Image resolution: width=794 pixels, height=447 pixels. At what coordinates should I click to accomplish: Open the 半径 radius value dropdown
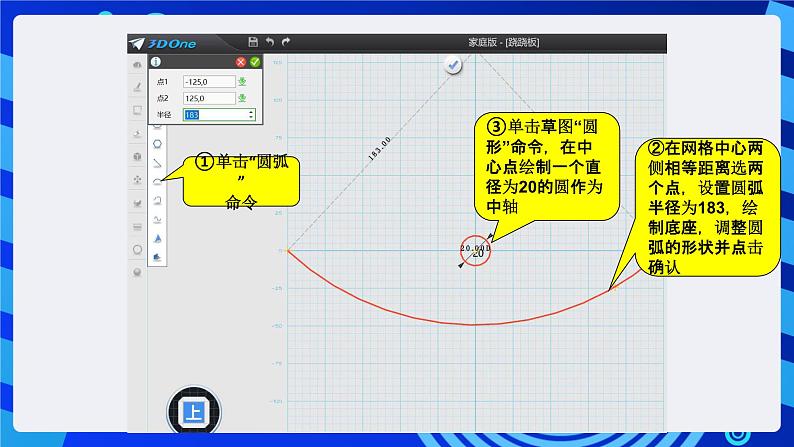pyautogui.click(x=250, y=115)
